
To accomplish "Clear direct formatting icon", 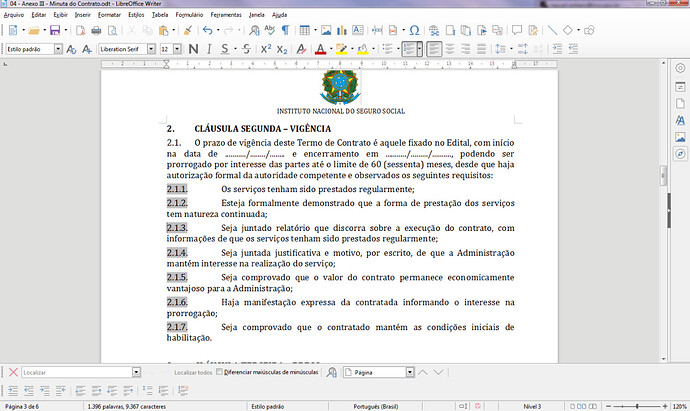I will coord(301,49).
